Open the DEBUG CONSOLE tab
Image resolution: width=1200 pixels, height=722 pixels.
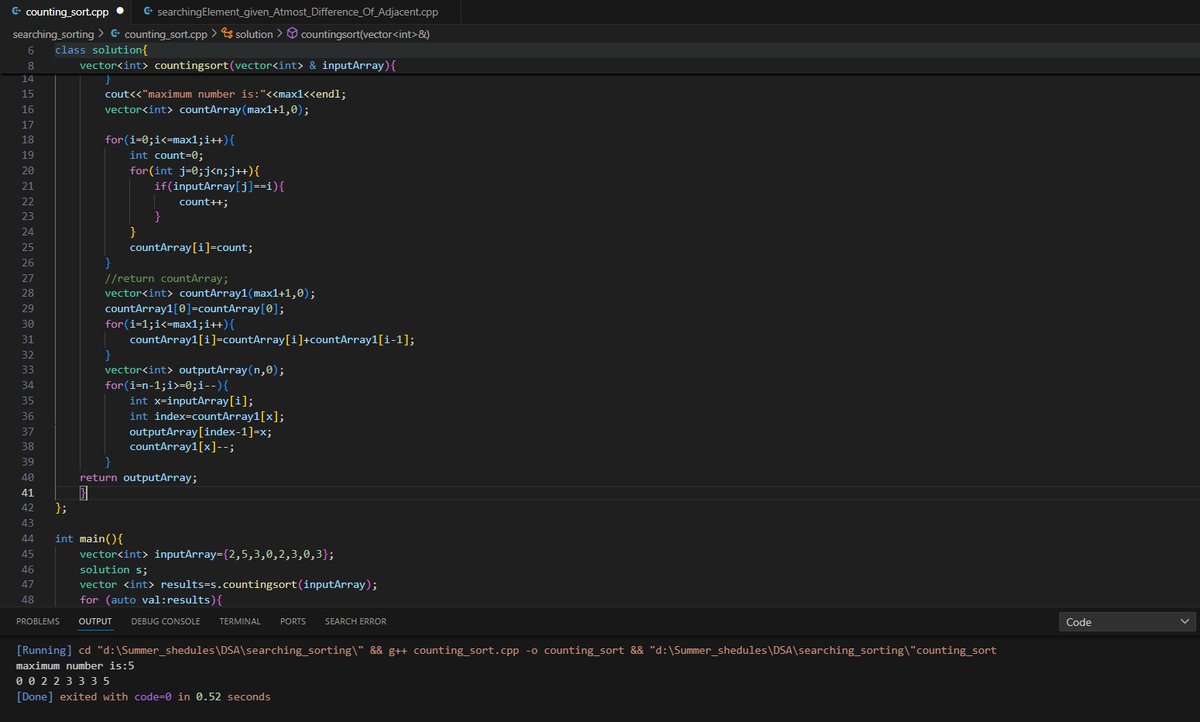click(x=166, y=621)
